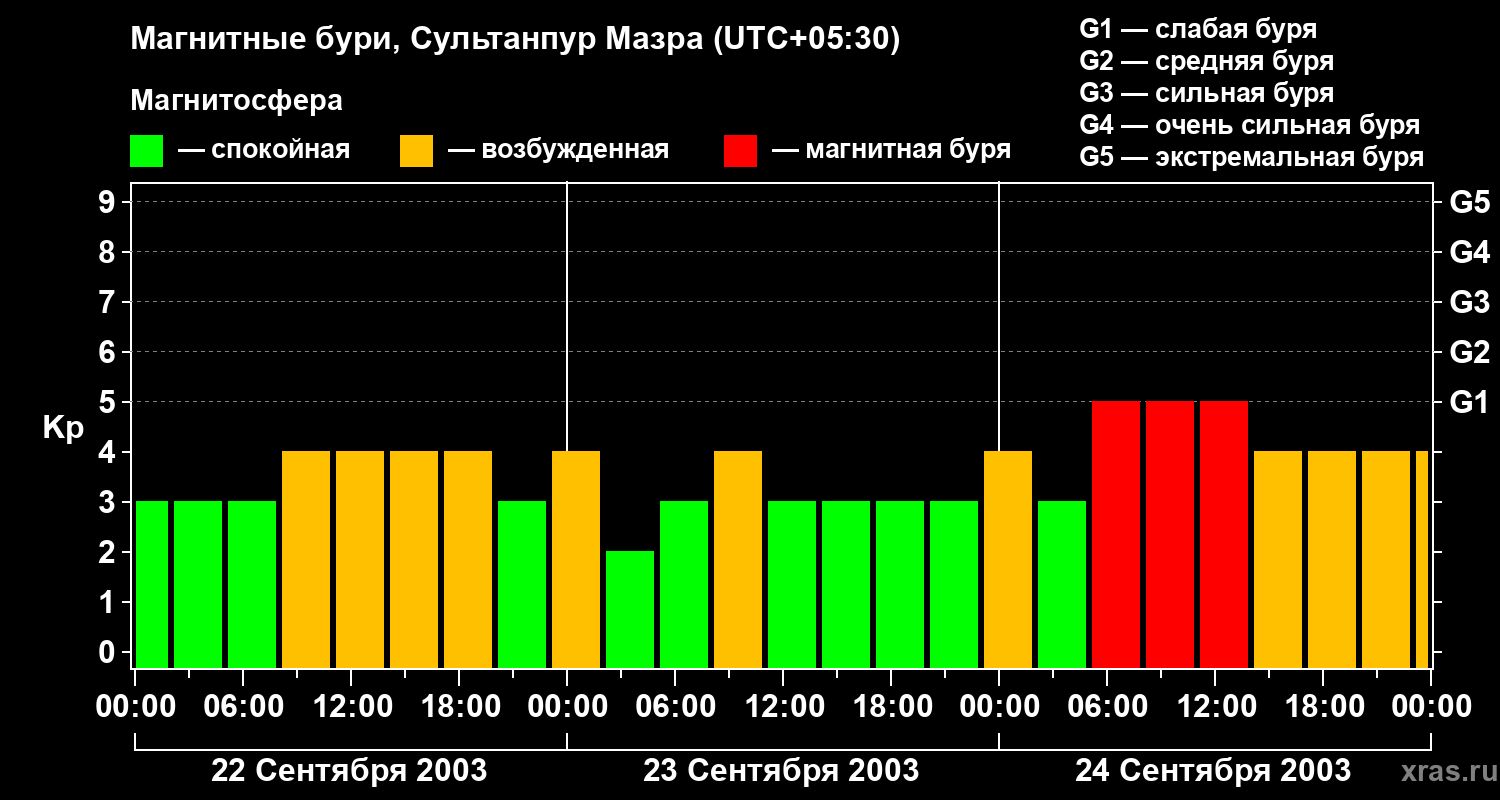Click the first orange bar on 22 September
This screenshot has width=1500, height=800.
(306, 559)
